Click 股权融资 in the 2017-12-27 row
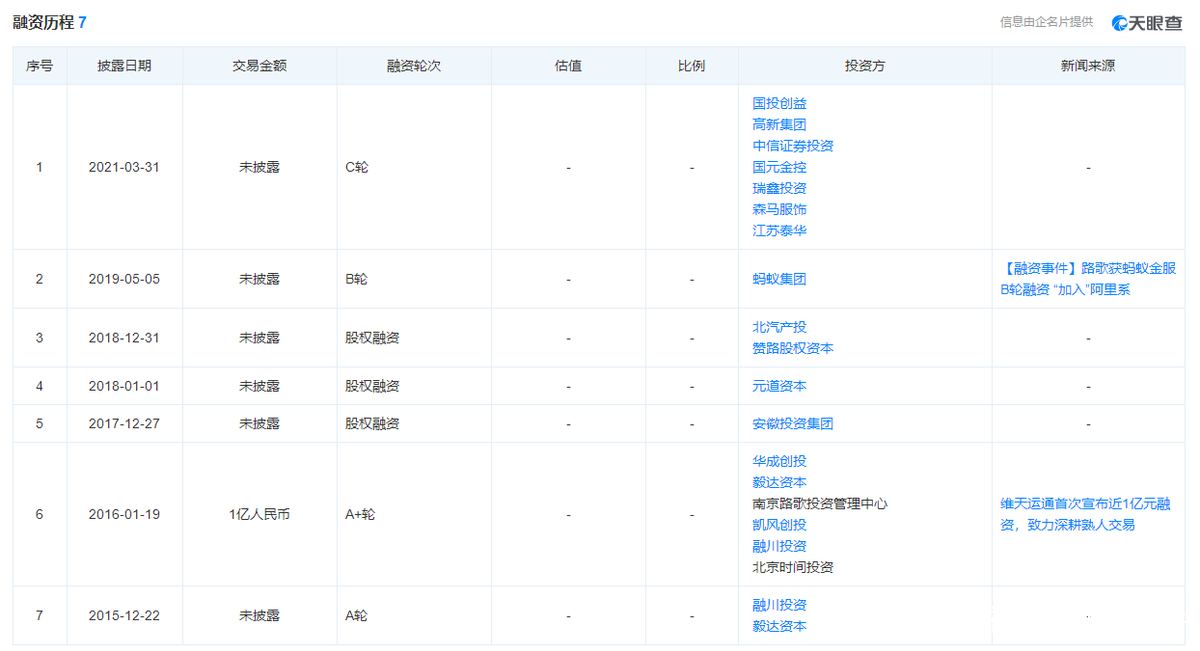Viewport: 1200px width, 651px height. pos(372,424)
